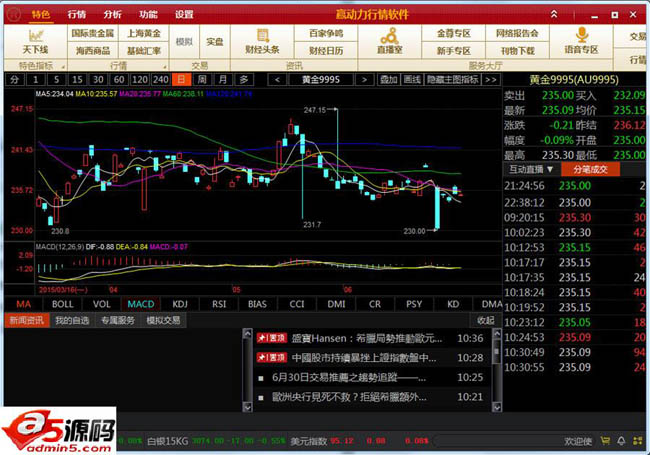Screen dimensions: 650x455
Task: Open the 分析 menu
Action: tap(112, 14)
